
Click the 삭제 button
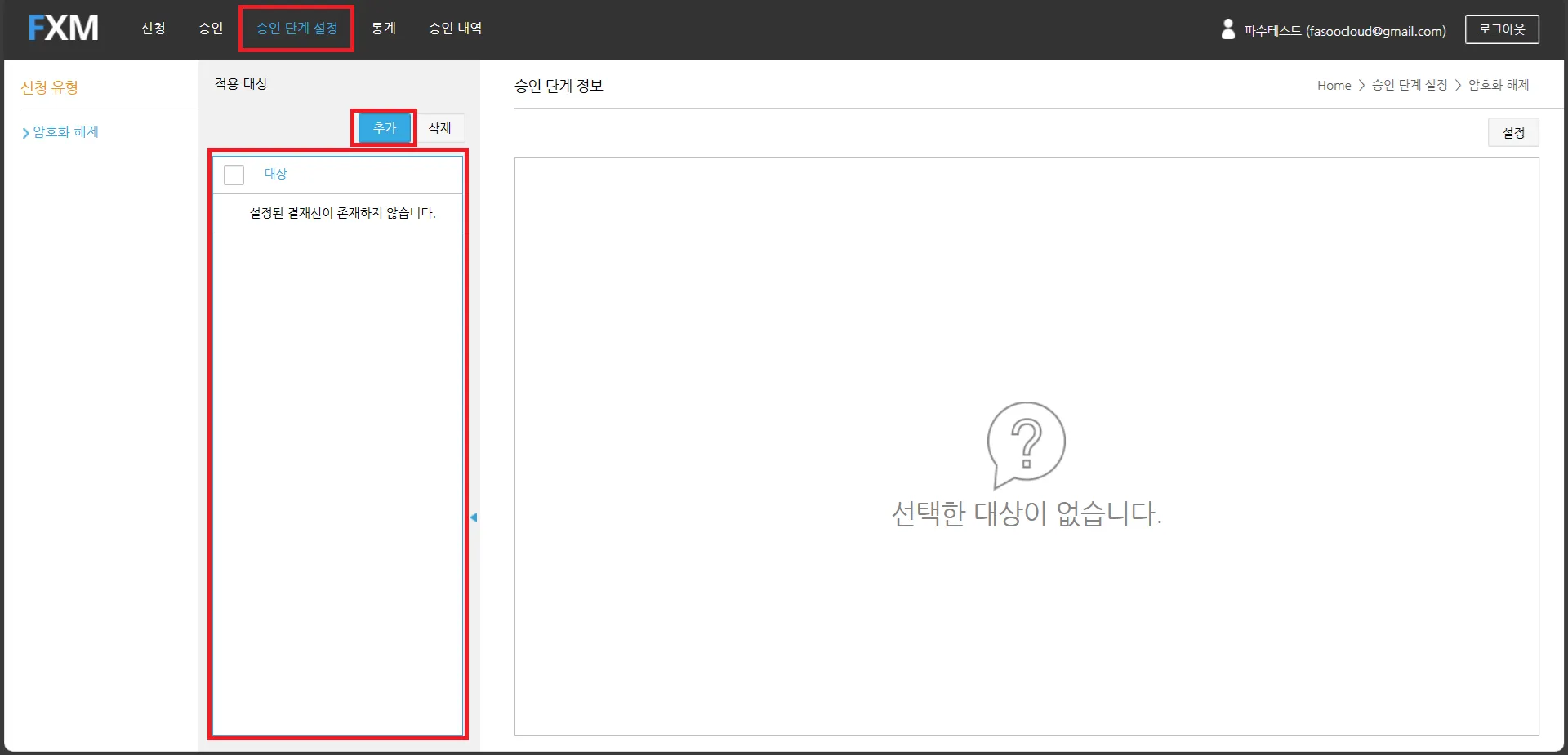(x=440, y=128)
